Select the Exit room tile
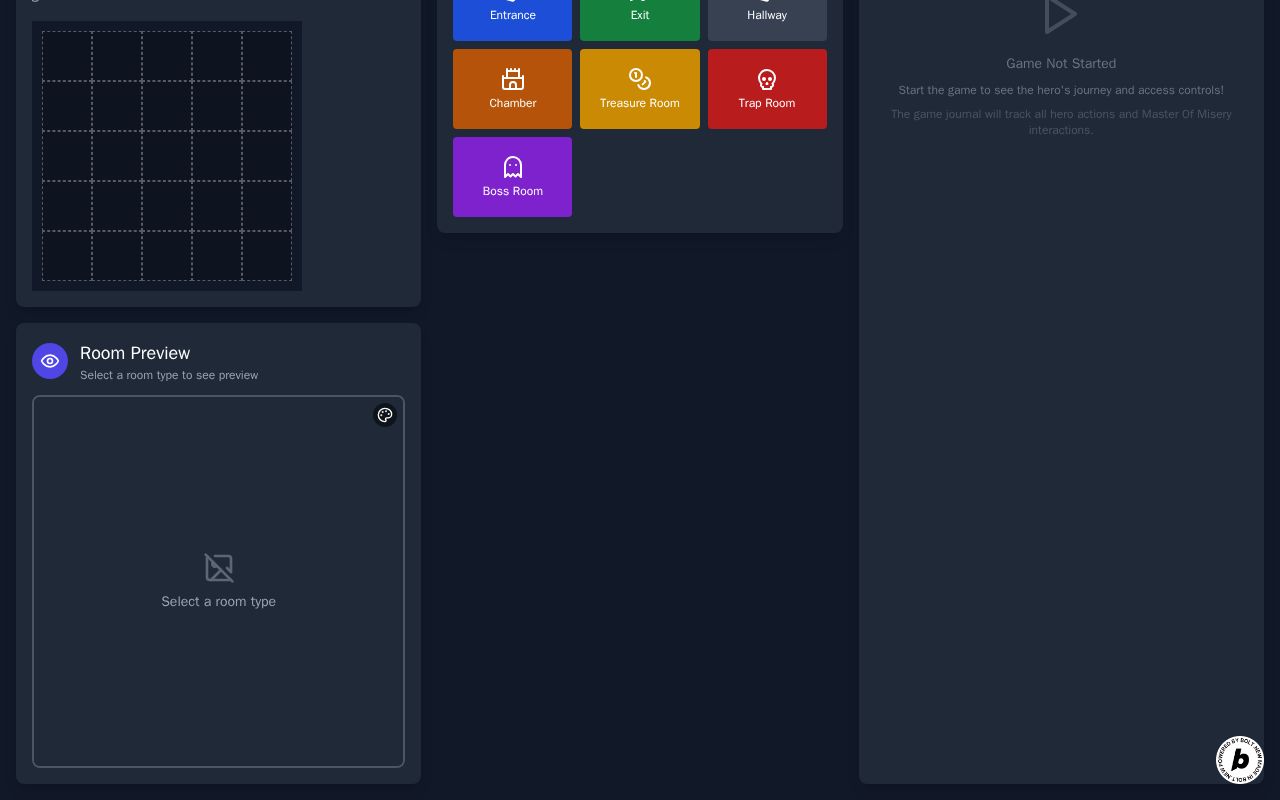This screenshot has width=1280, height=800. (640, 16)
